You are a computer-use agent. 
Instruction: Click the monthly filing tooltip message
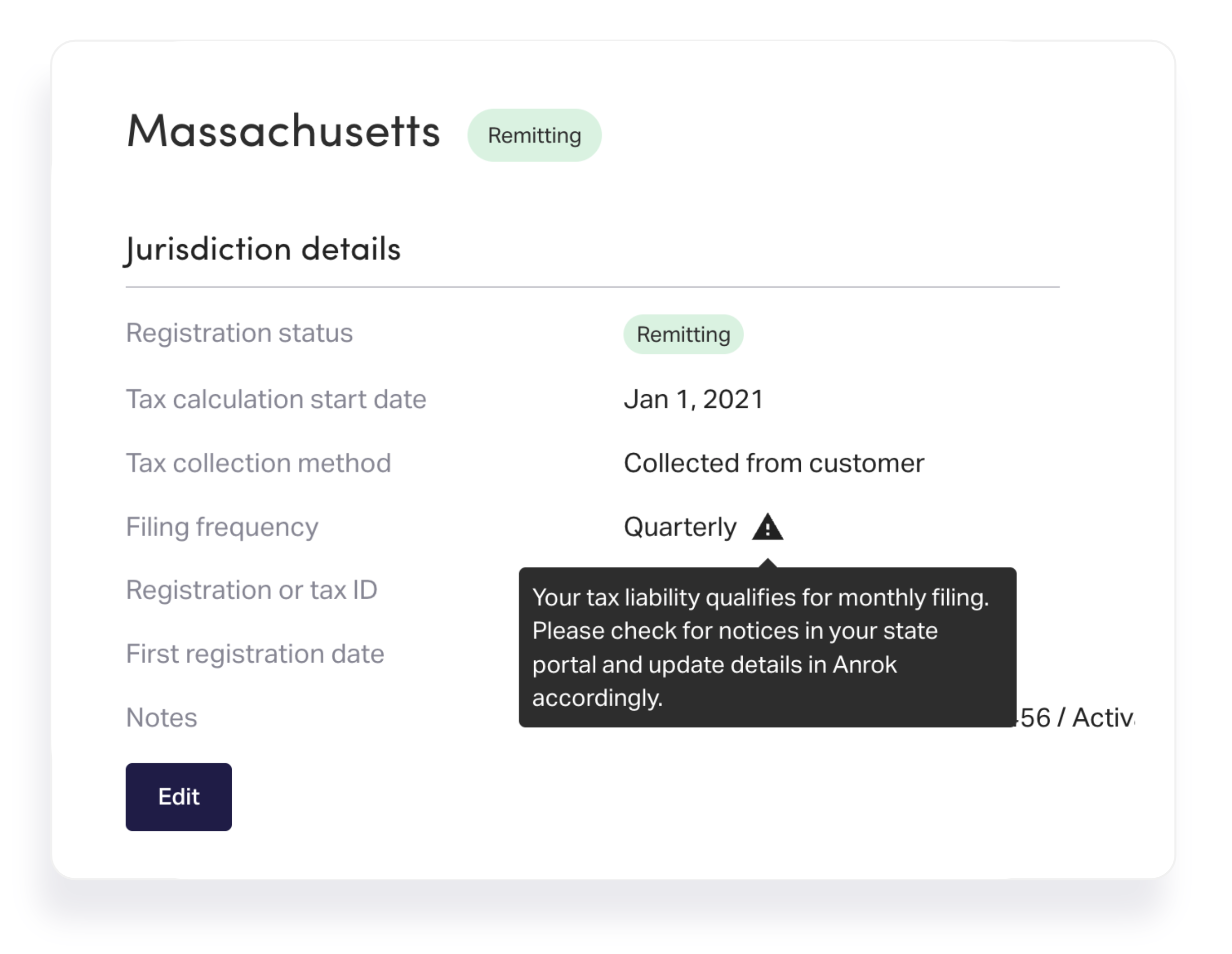767,647
